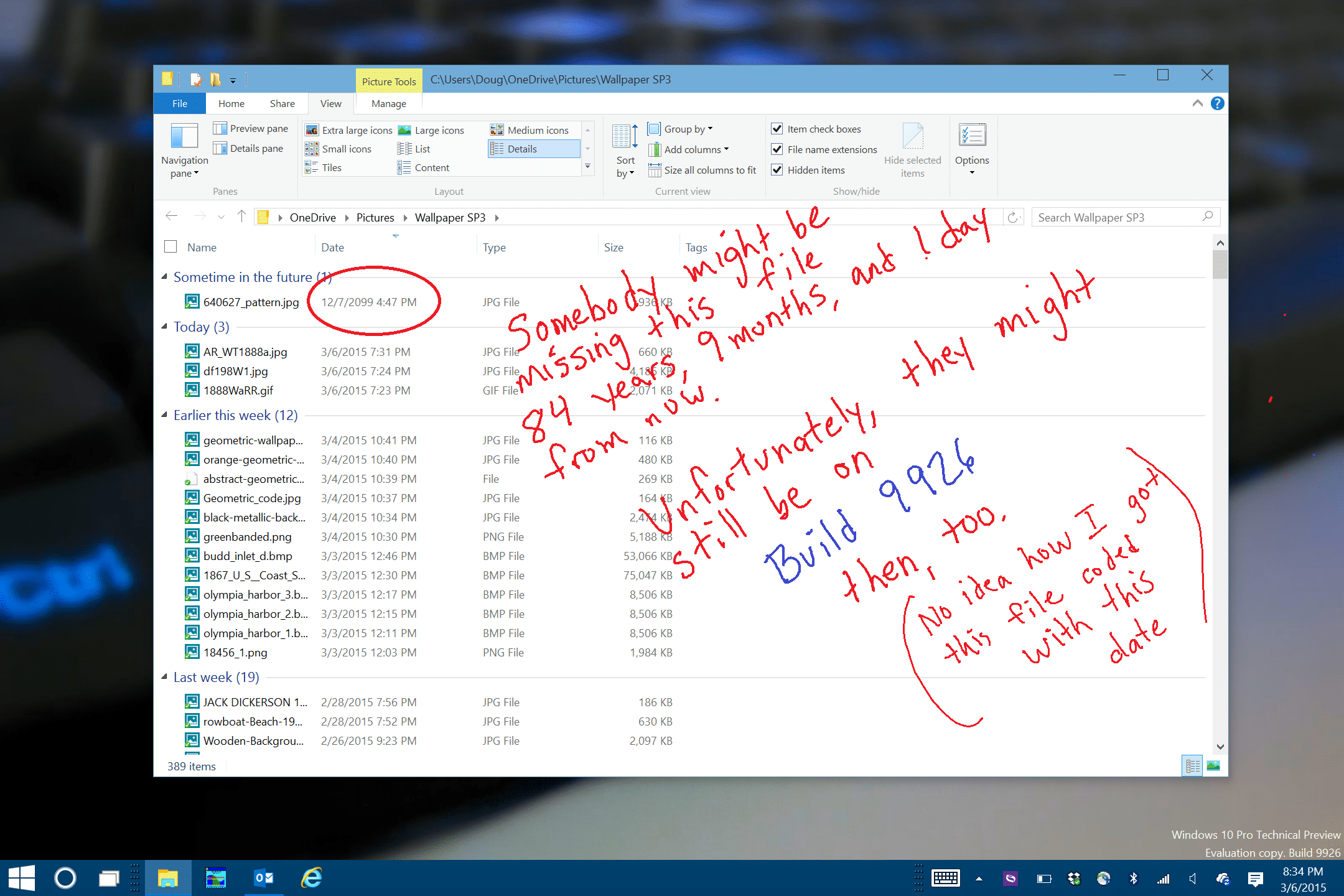This screenshot has width=1344, height=896.
Task: Launch Internet Explorer from the taskbar
Action: pos(311,878)
